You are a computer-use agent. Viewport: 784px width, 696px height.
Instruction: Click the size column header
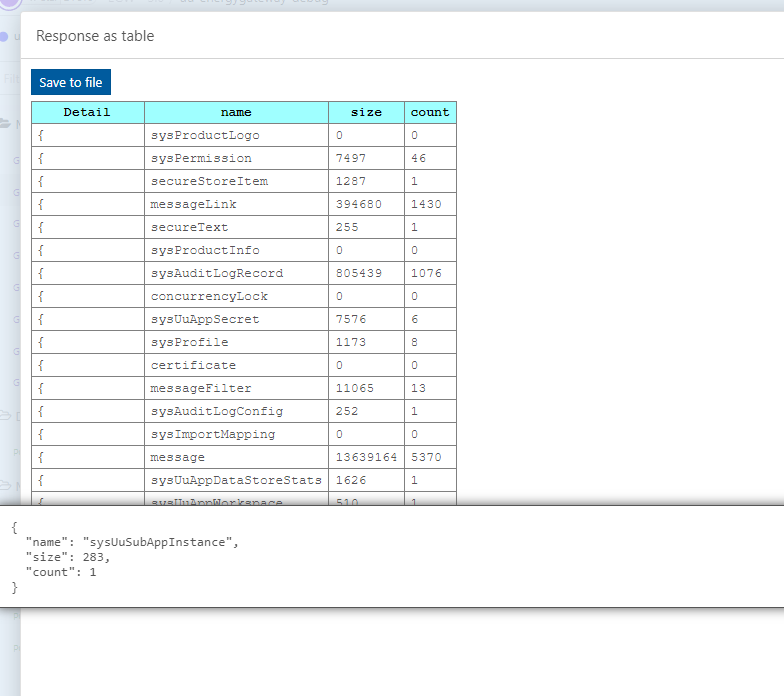366,112
